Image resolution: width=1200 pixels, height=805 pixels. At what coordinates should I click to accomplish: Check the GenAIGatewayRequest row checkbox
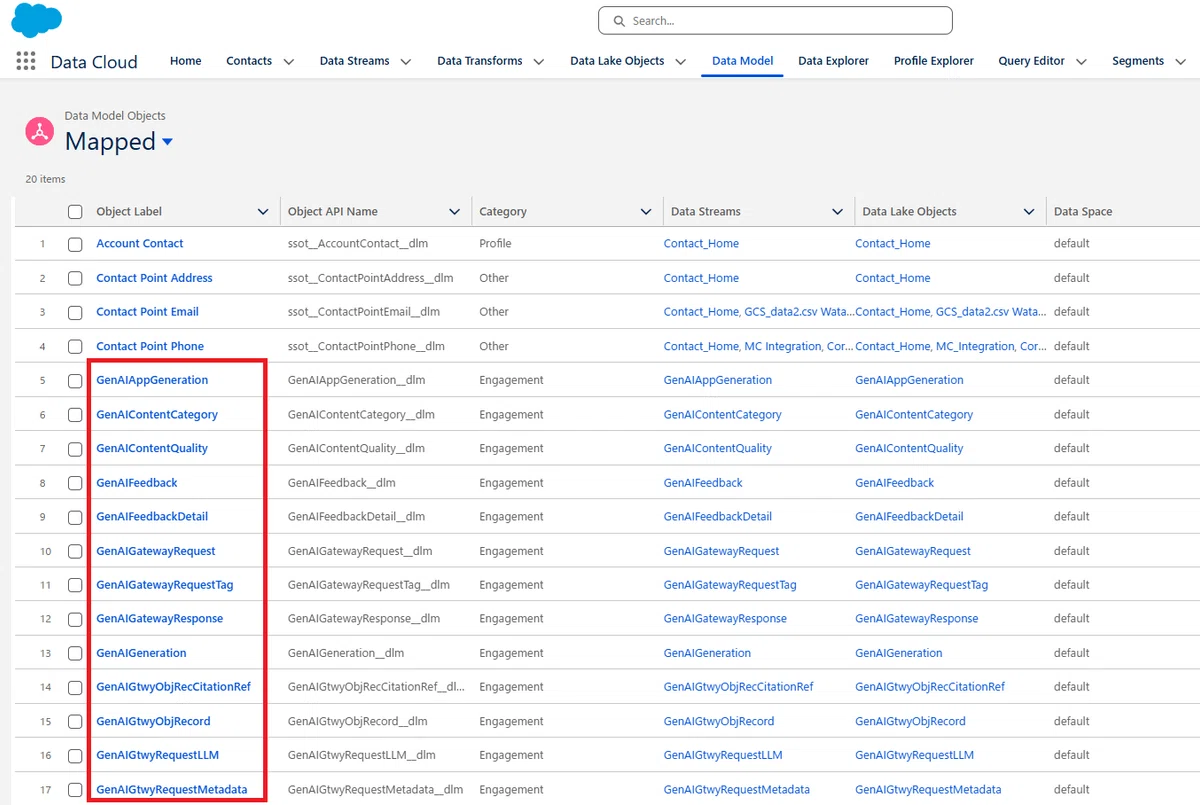75,551
